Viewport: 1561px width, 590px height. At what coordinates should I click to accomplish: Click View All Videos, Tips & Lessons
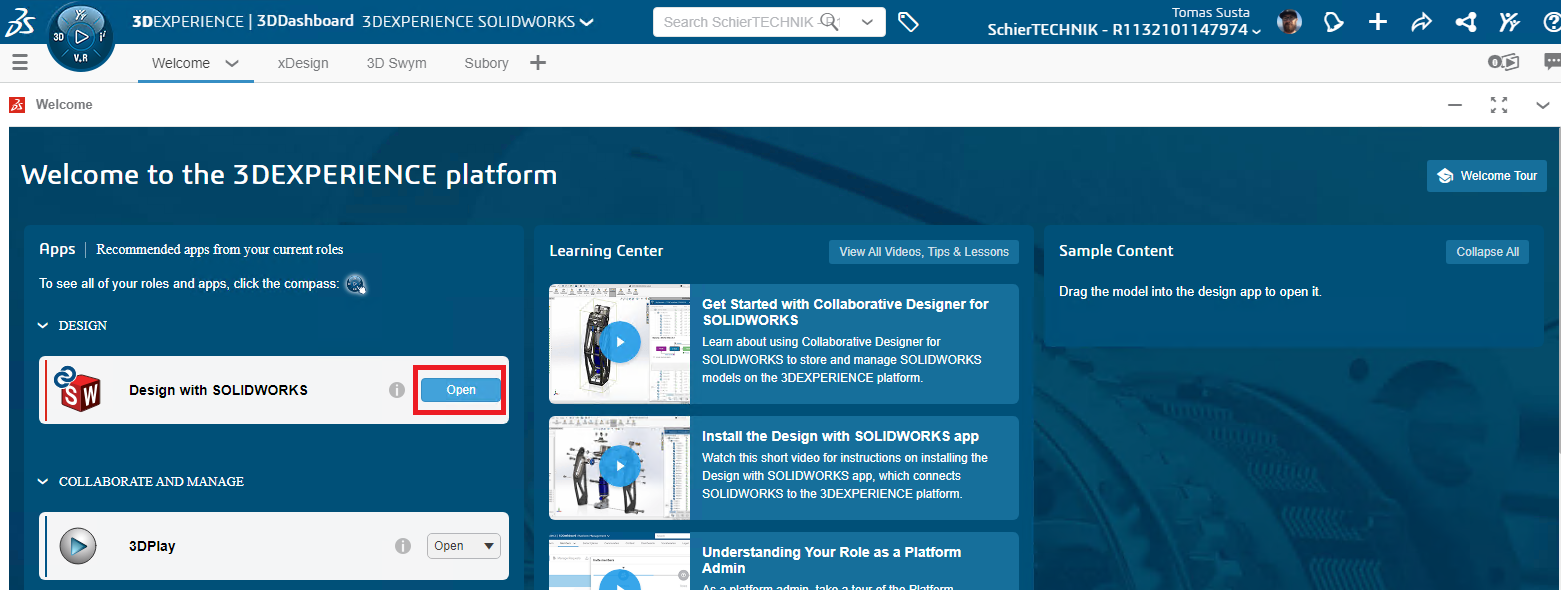(924, 252)
